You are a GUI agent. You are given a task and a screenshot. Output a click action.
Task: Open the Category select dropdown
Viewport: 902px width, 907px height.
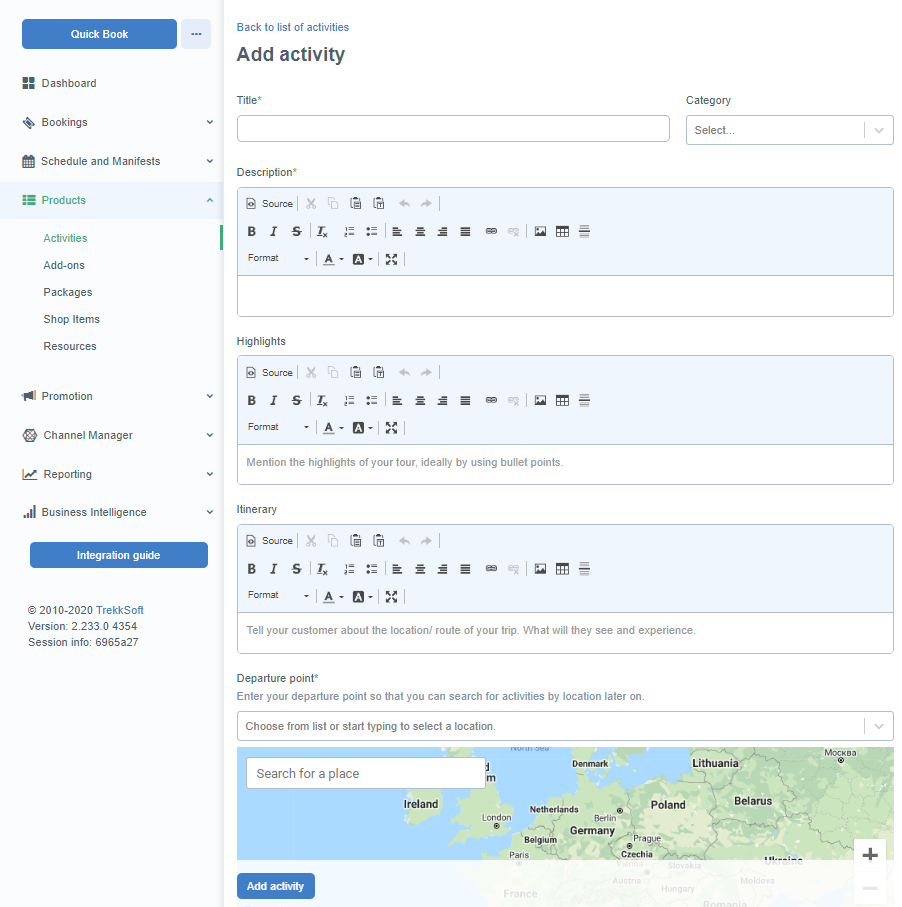pyautogui.click(x=789, y=130)
